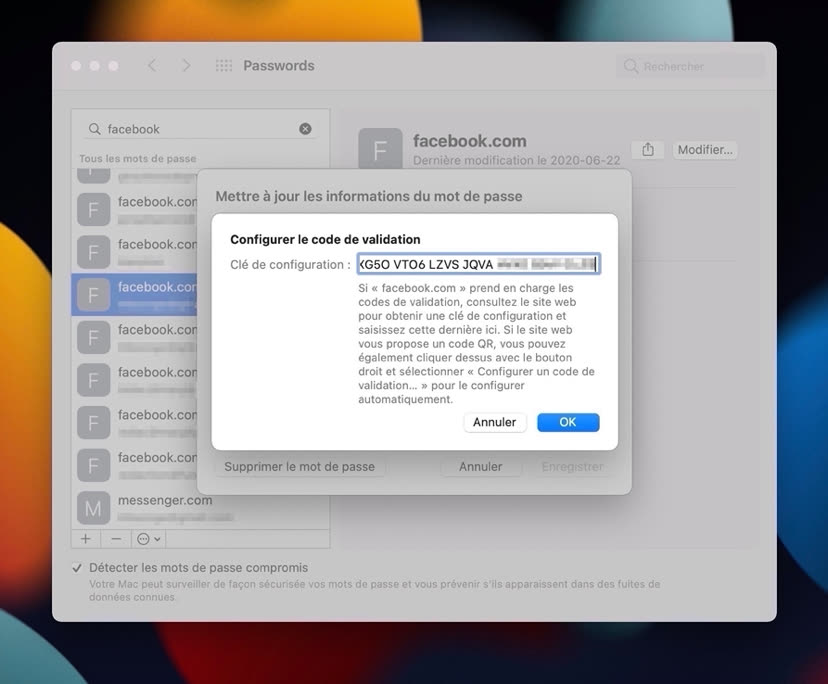Image resolution: width=828 pixels, height=684 pixels.
Task: Click the large F icon beside facebook.com title
Action: click(380, 149)
